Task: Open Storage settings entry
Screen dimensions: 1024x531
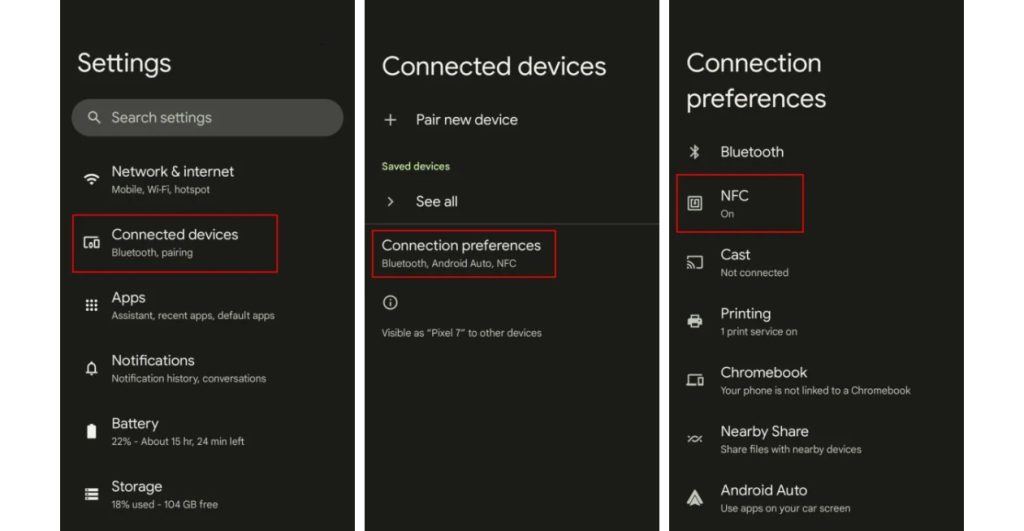Action: coord(207,494)
